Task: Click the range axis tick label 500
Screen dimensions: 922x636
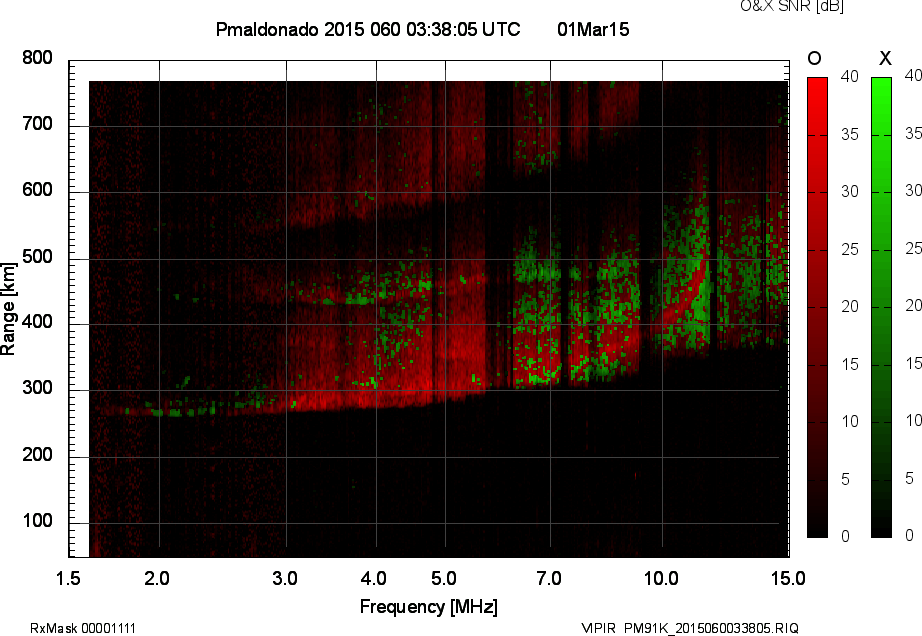Action: tap(37, 256)
